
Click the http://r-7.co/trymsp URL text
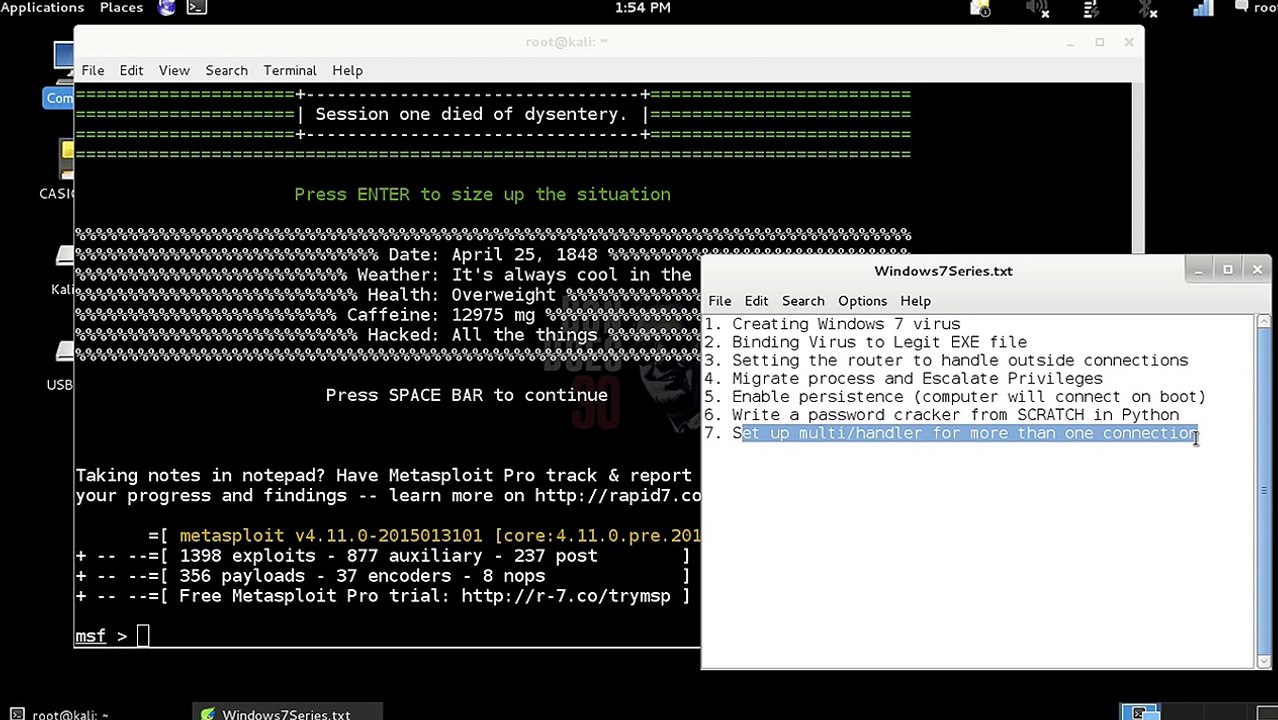566,596
